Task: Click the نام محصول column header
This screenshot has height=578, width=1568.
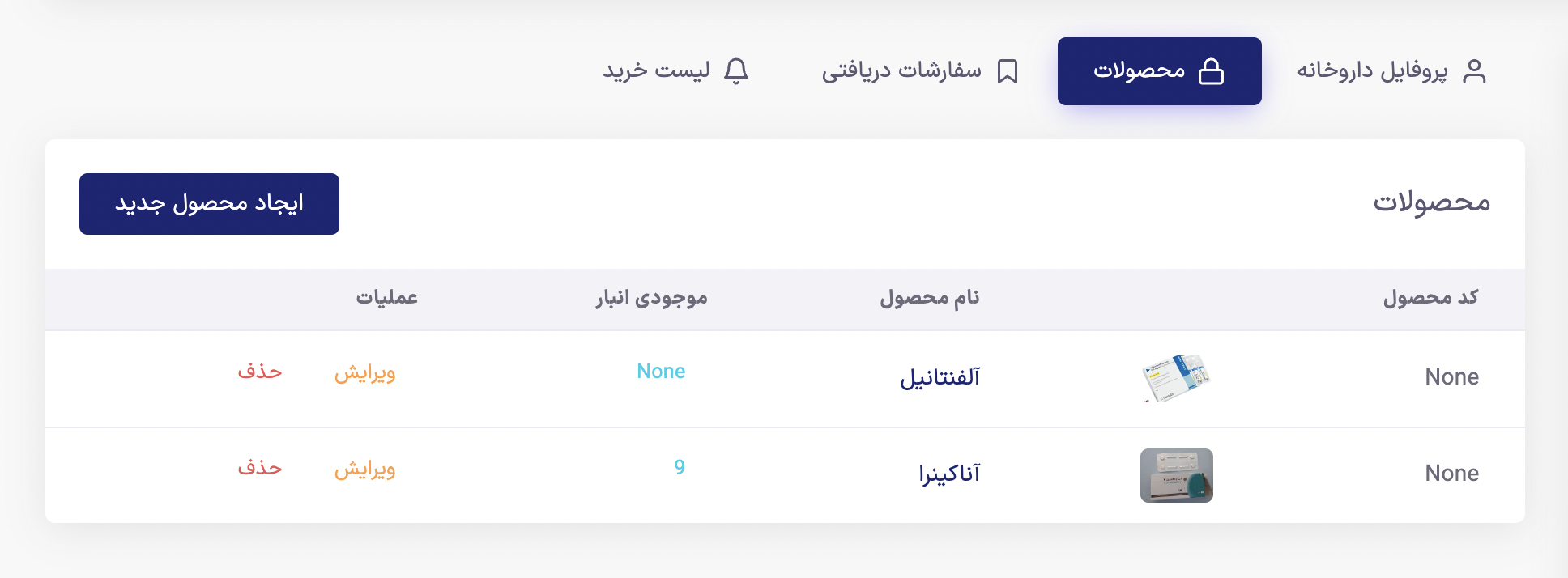Action: tap(930, 298)
